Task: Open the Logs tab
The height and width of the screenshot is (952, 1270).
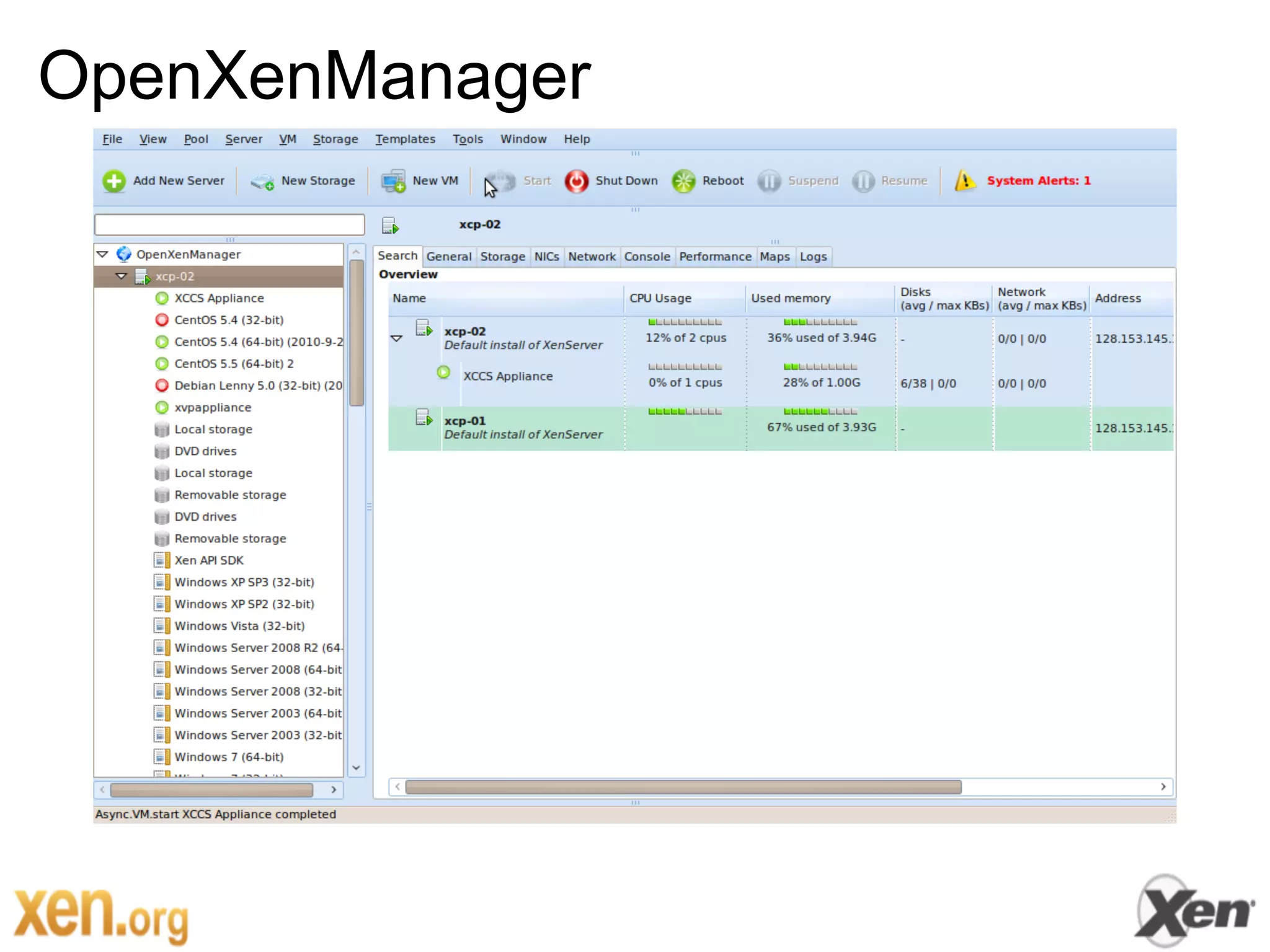Action: [813, 257]
